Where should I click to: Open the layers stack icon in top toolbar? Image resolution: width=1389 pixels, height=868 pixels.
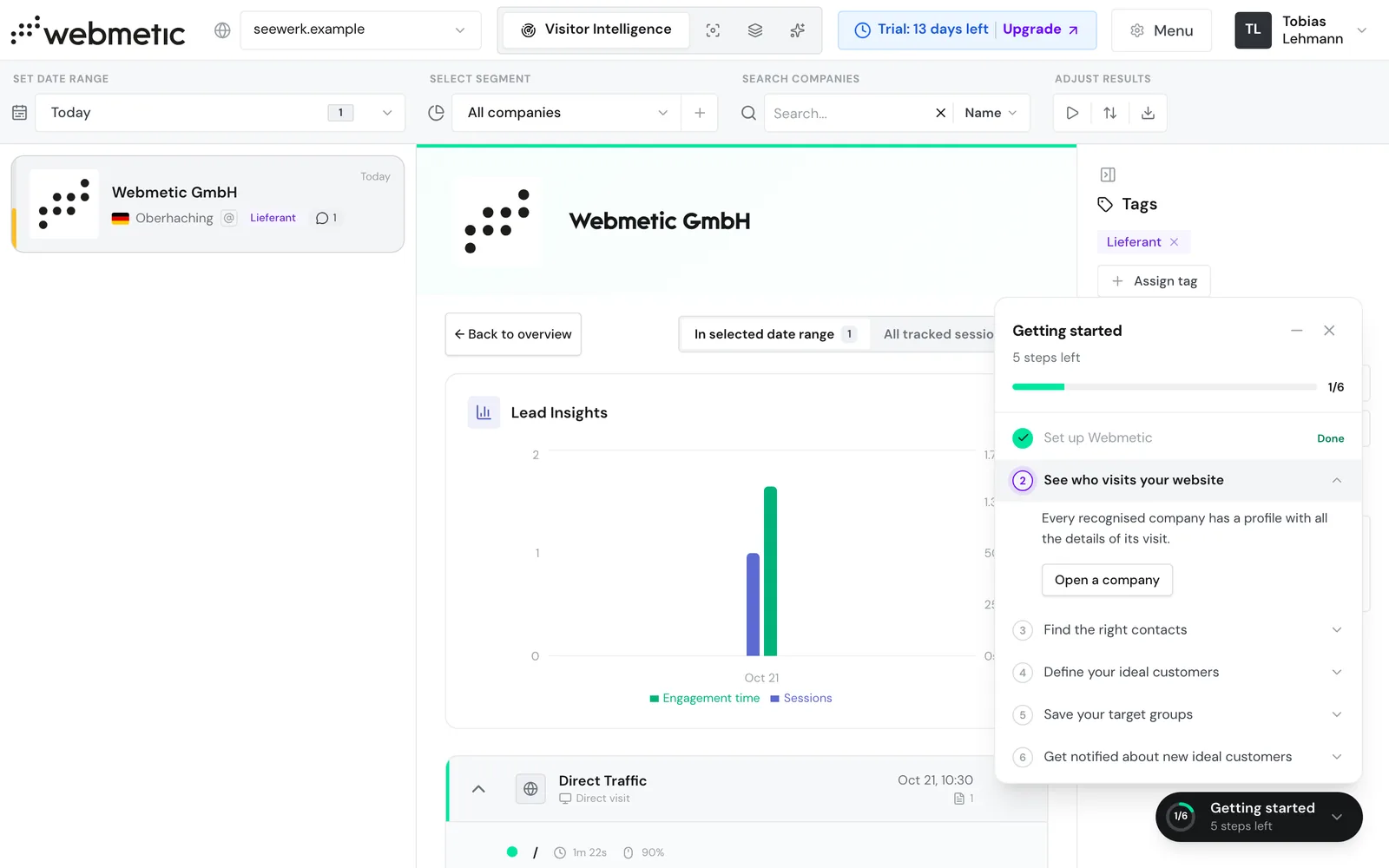pos(755,30)
